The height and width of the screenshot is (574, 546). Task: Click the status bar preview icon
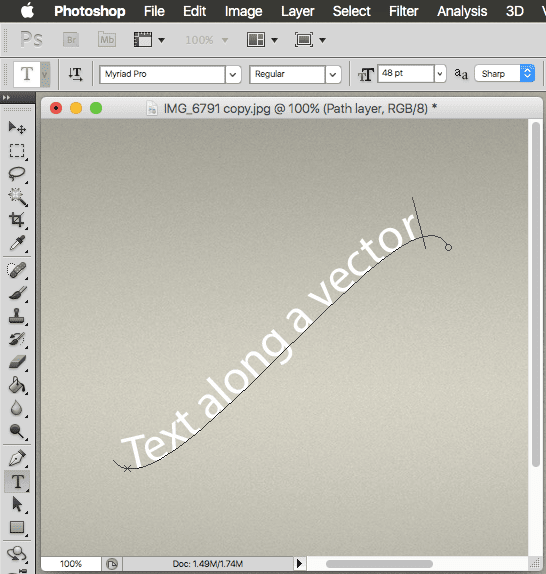click(x=112, y=564)
